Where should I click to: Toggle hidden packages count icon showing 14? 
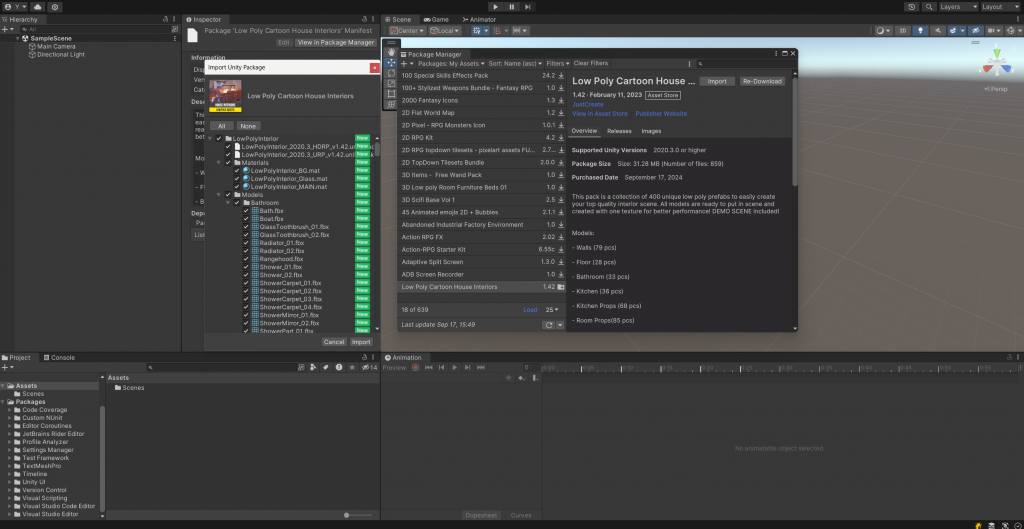pyautogui.click(x=370, y=368)
